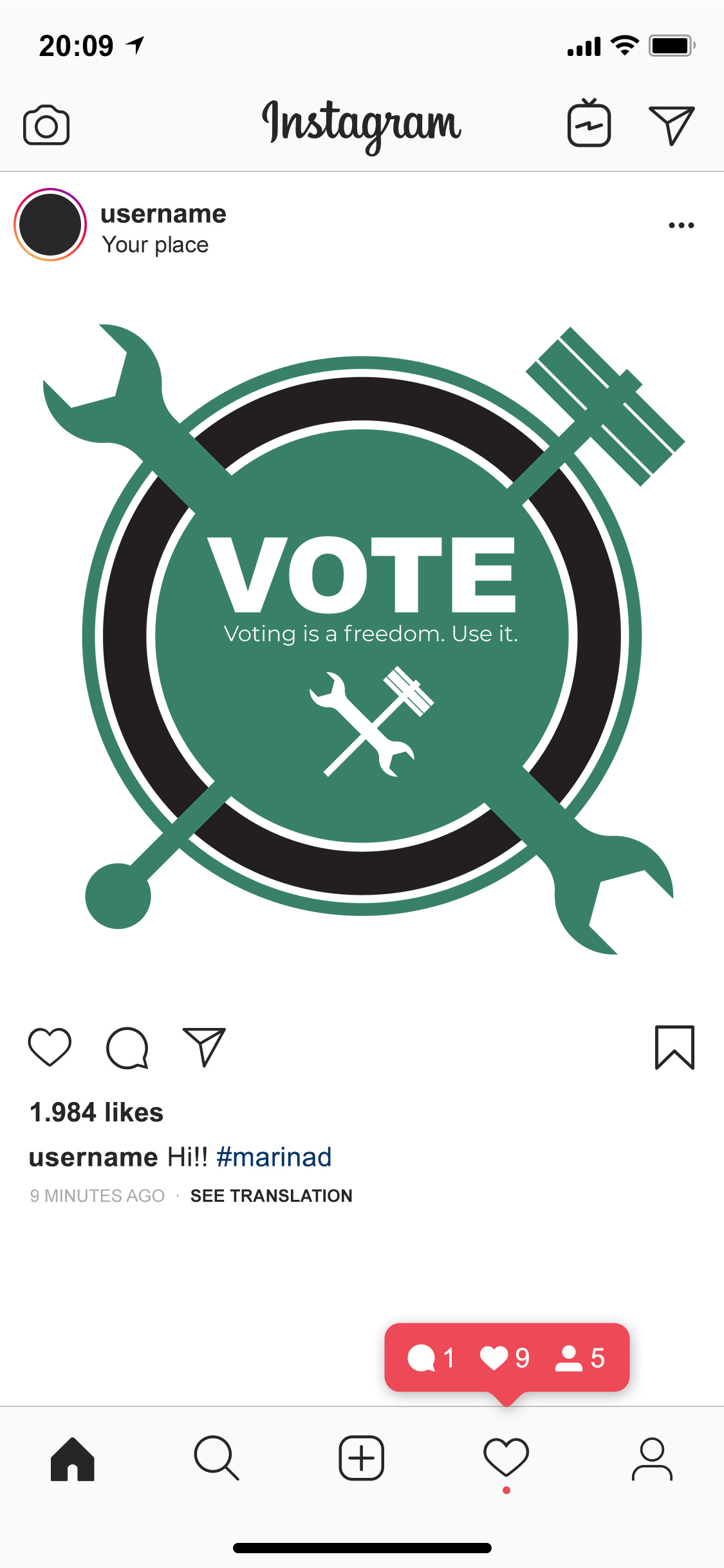Open IGTV from the header
The image size is (724, 1568).
point(589,122)
